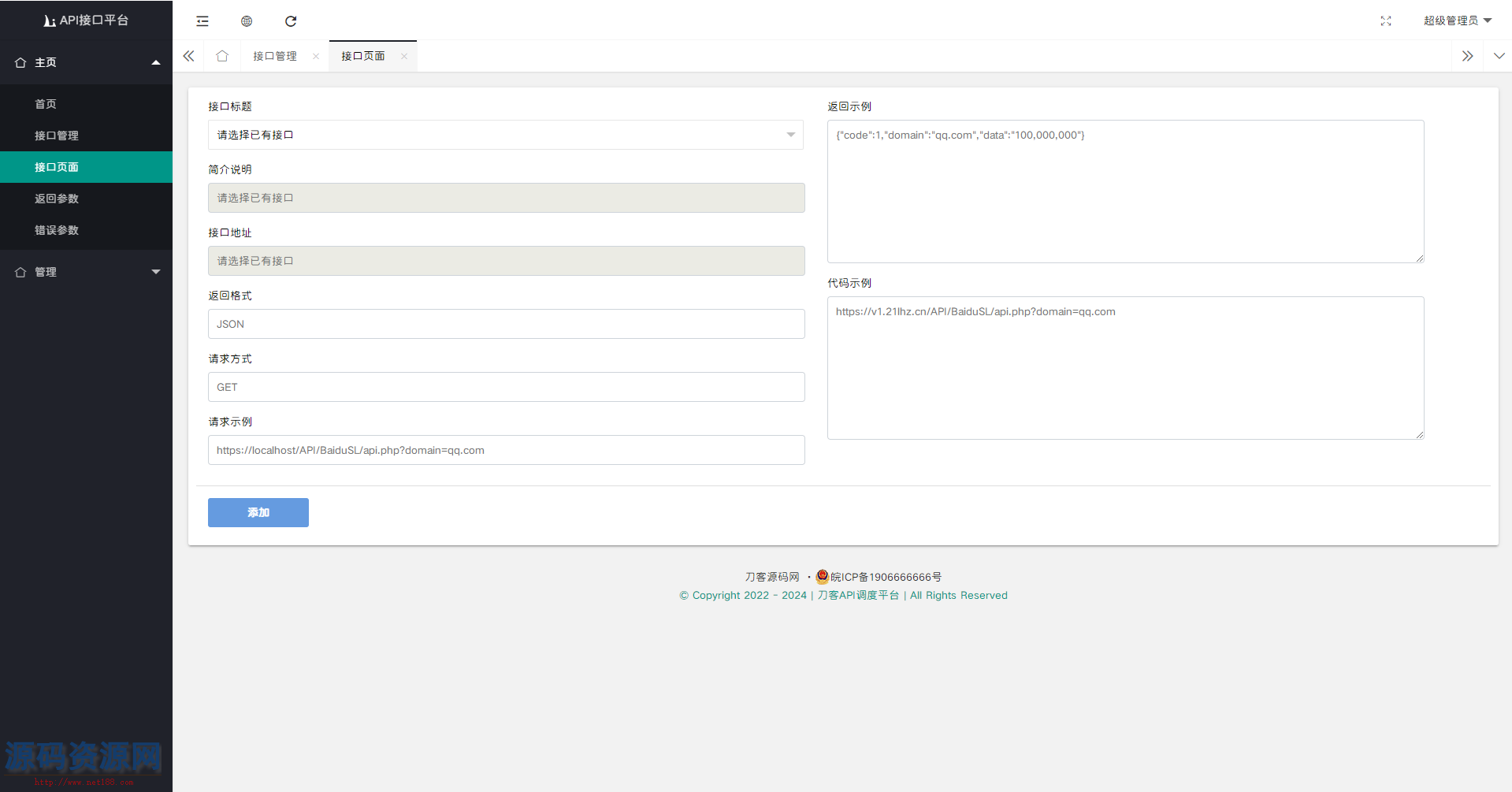Open the 刀客源码网 footer link
The width and height of the screenshot is (1512, 792).
772,577
